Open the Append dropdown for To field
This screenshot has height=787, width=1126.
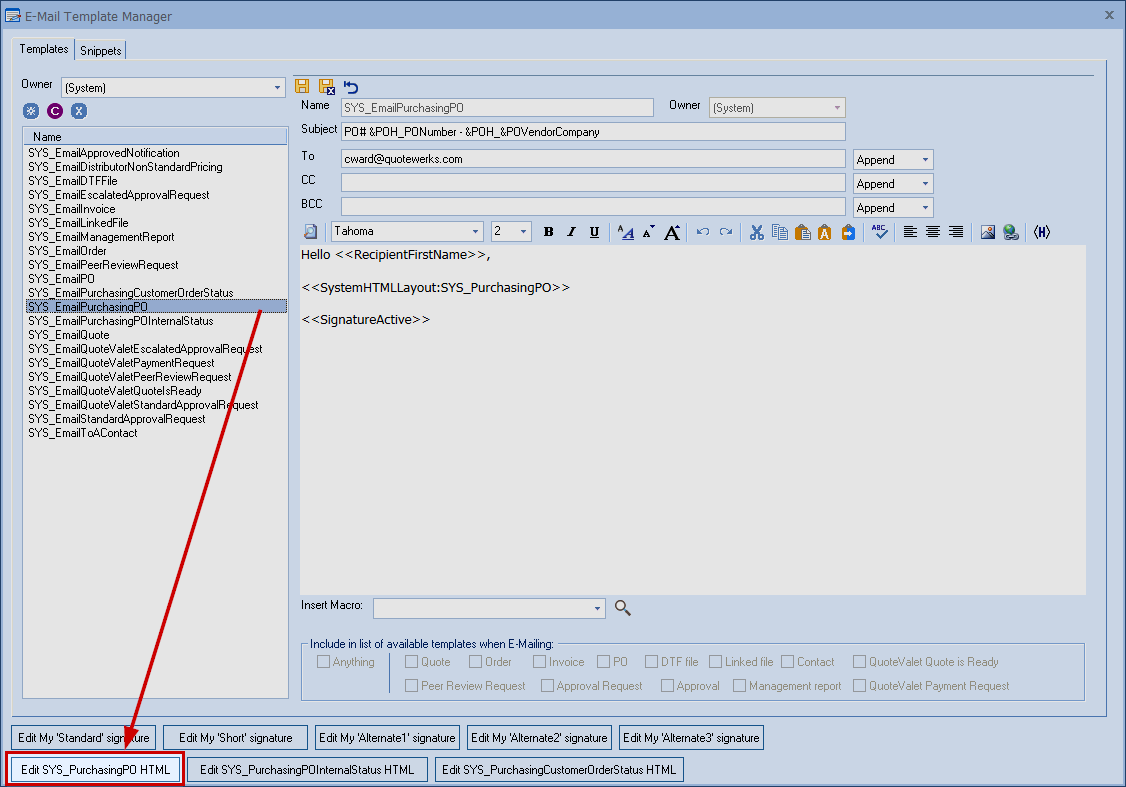tap(925, 160)
